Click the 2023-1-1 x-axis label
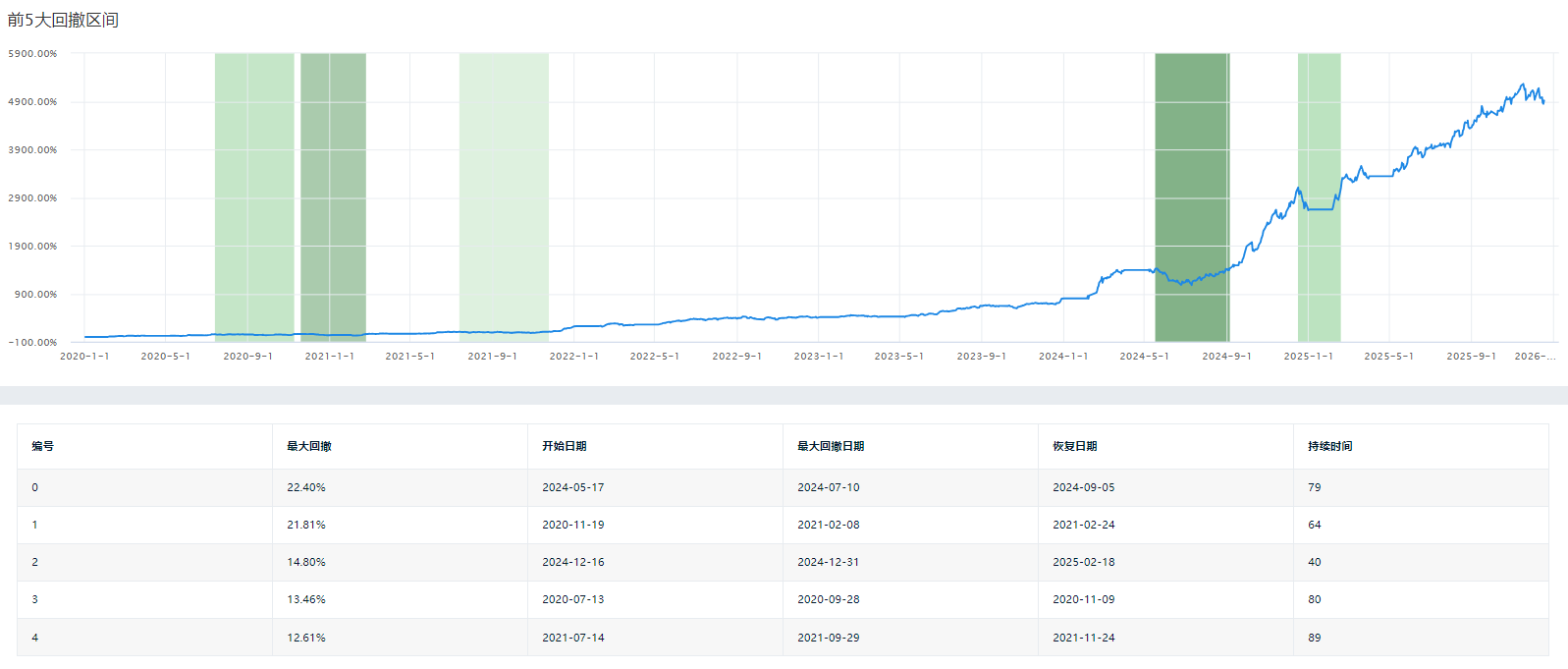Screen dimensions: 1568x669 pos(819,357)
